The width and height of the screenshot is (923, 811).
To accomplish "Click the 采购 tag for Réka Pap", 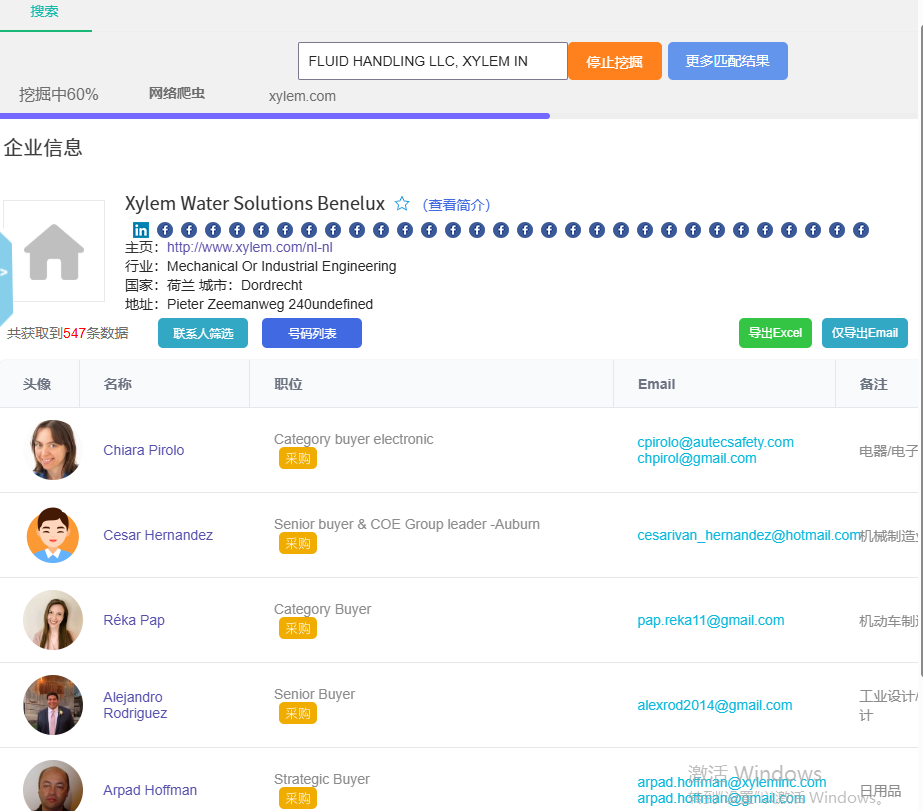I will click(x=298, y=629).
